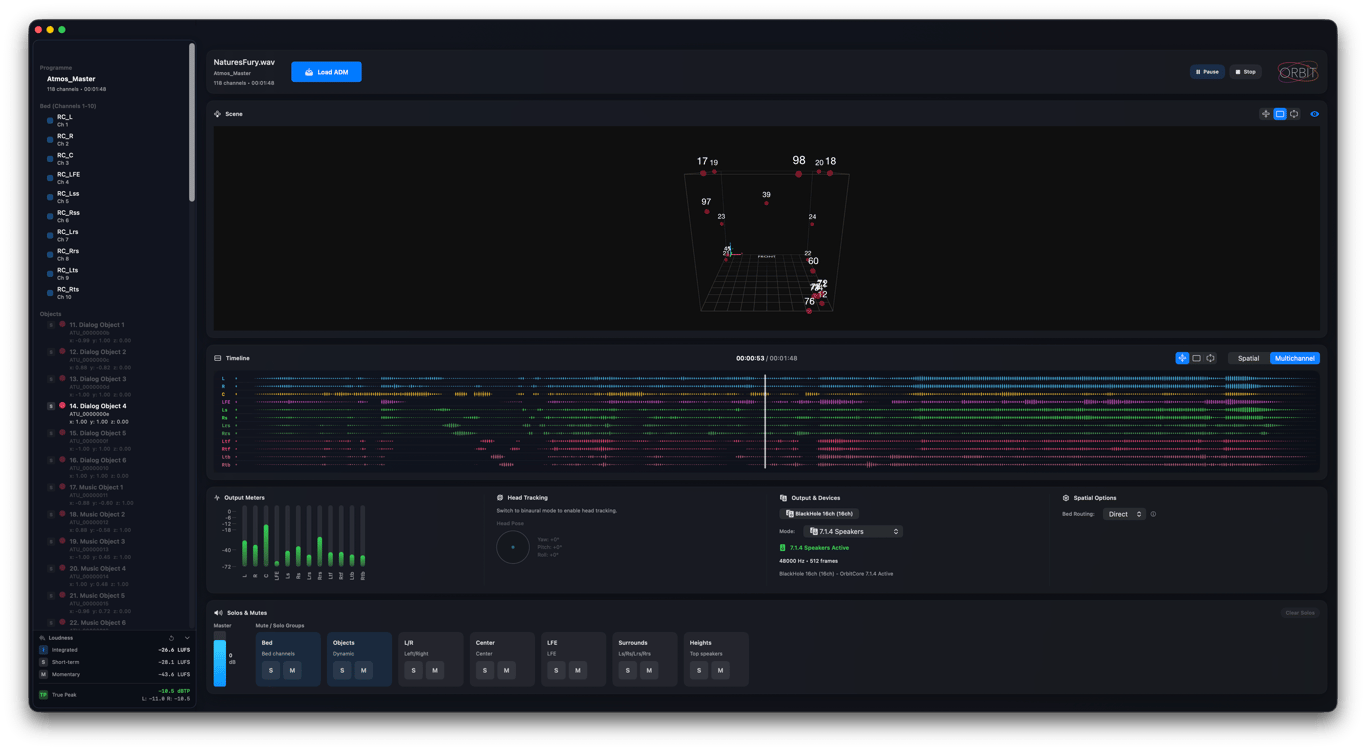This screenshot has width=1366, height=750.
Task: Activate the frame view icon in Scene panel
Action: (1280, 114)
